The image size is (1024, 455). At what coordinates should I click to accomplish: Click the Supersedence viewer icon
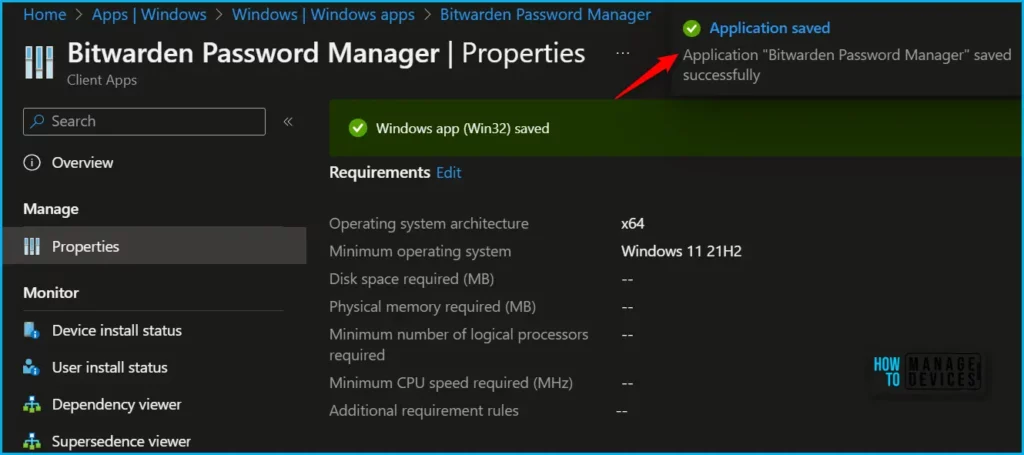(31, 441)
